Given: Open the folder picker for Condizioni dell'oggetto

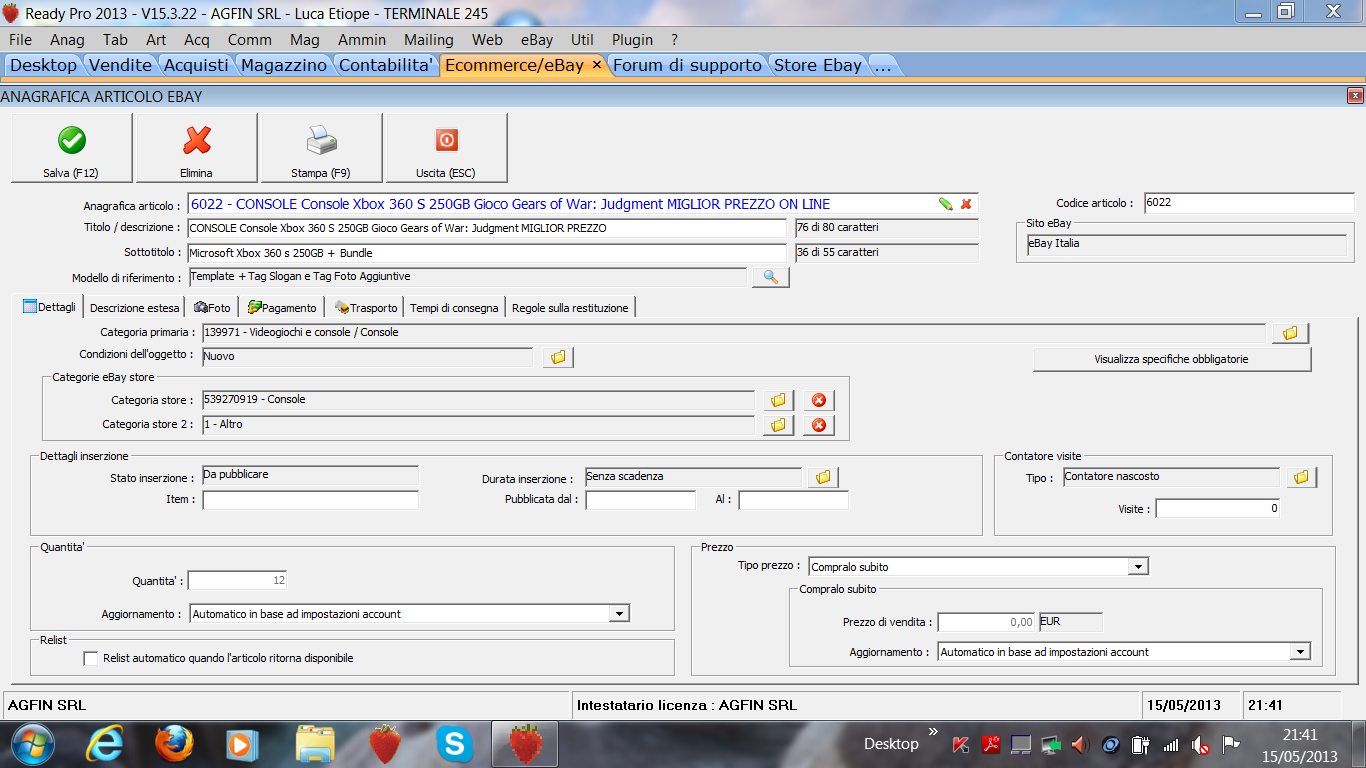Looking at the screenshot, I should pos(558,357).
